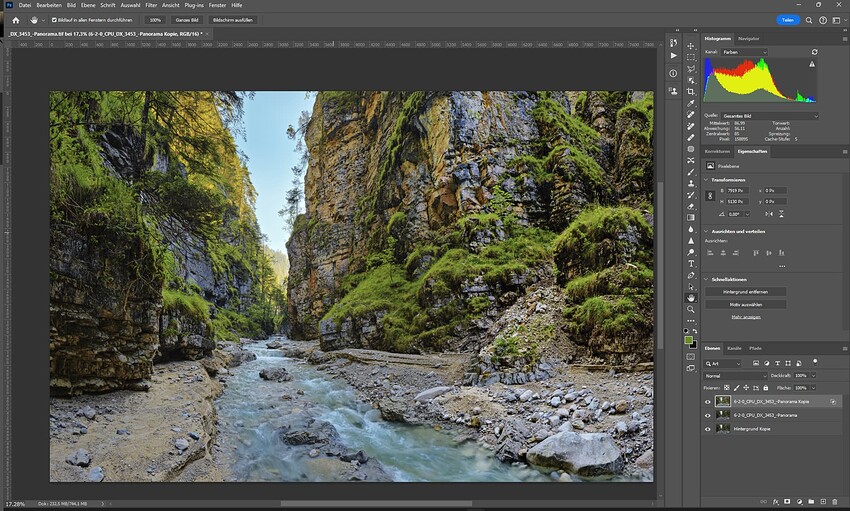Open the Help question mark icon
This screenshot has width=850, height=511.
823,20
